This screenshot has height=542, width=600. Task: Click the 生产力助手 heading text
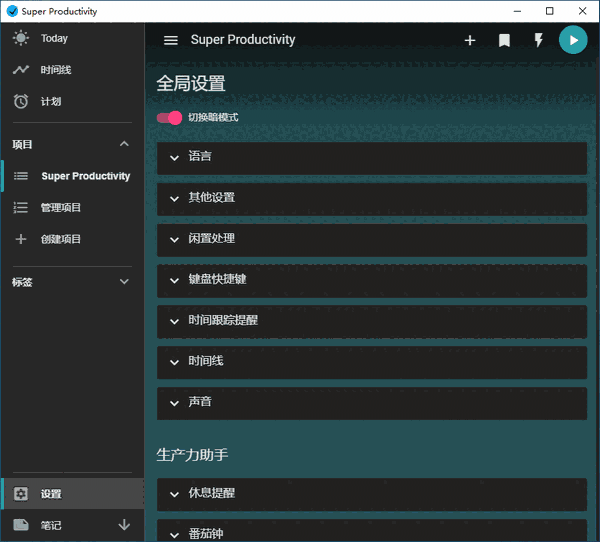click(192, 455)
